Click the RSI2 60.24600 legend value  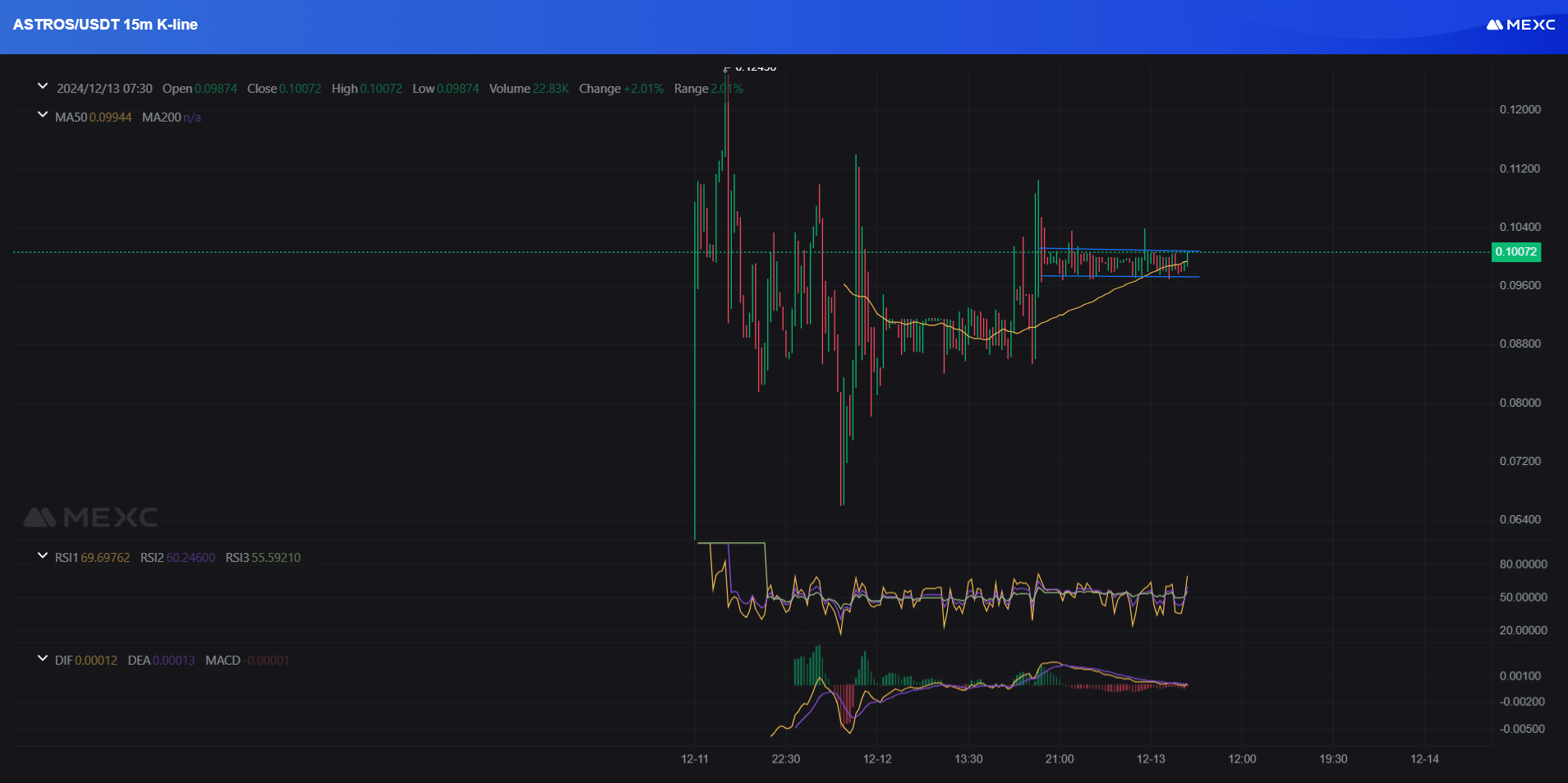(x=177, y=558)
